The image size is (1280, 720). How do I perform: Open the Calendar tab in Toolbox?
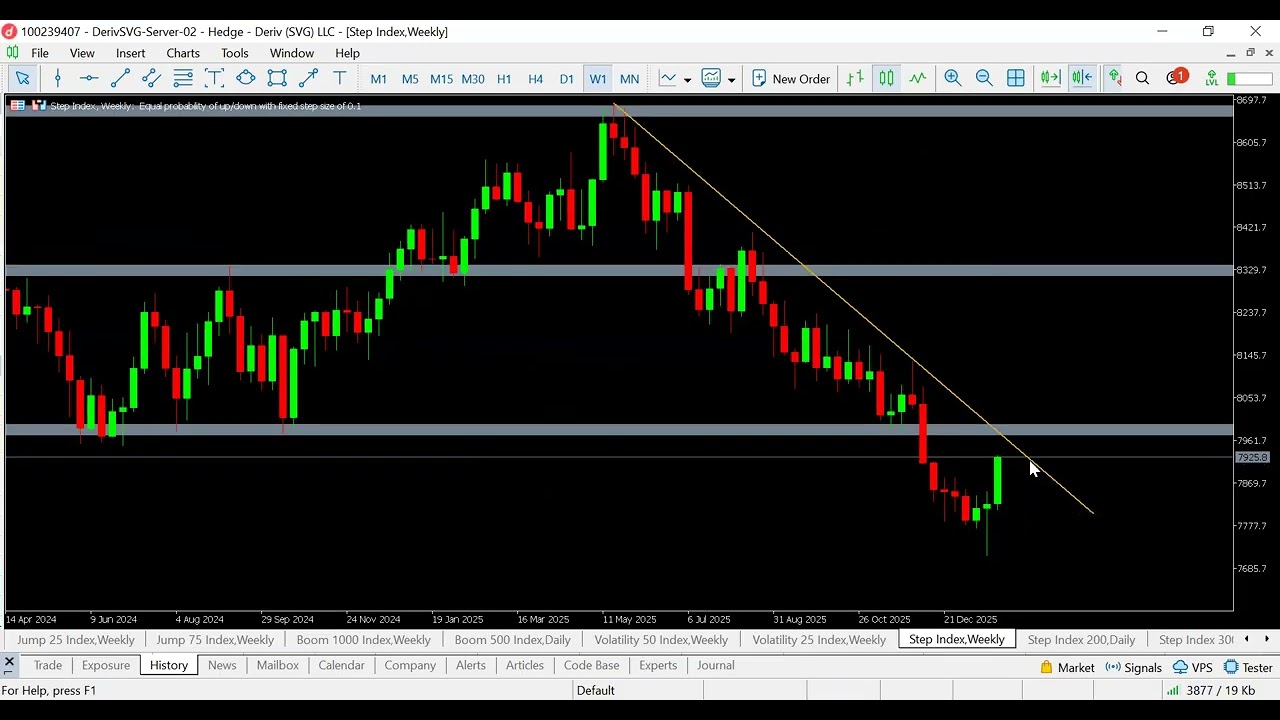click(341, 665)
